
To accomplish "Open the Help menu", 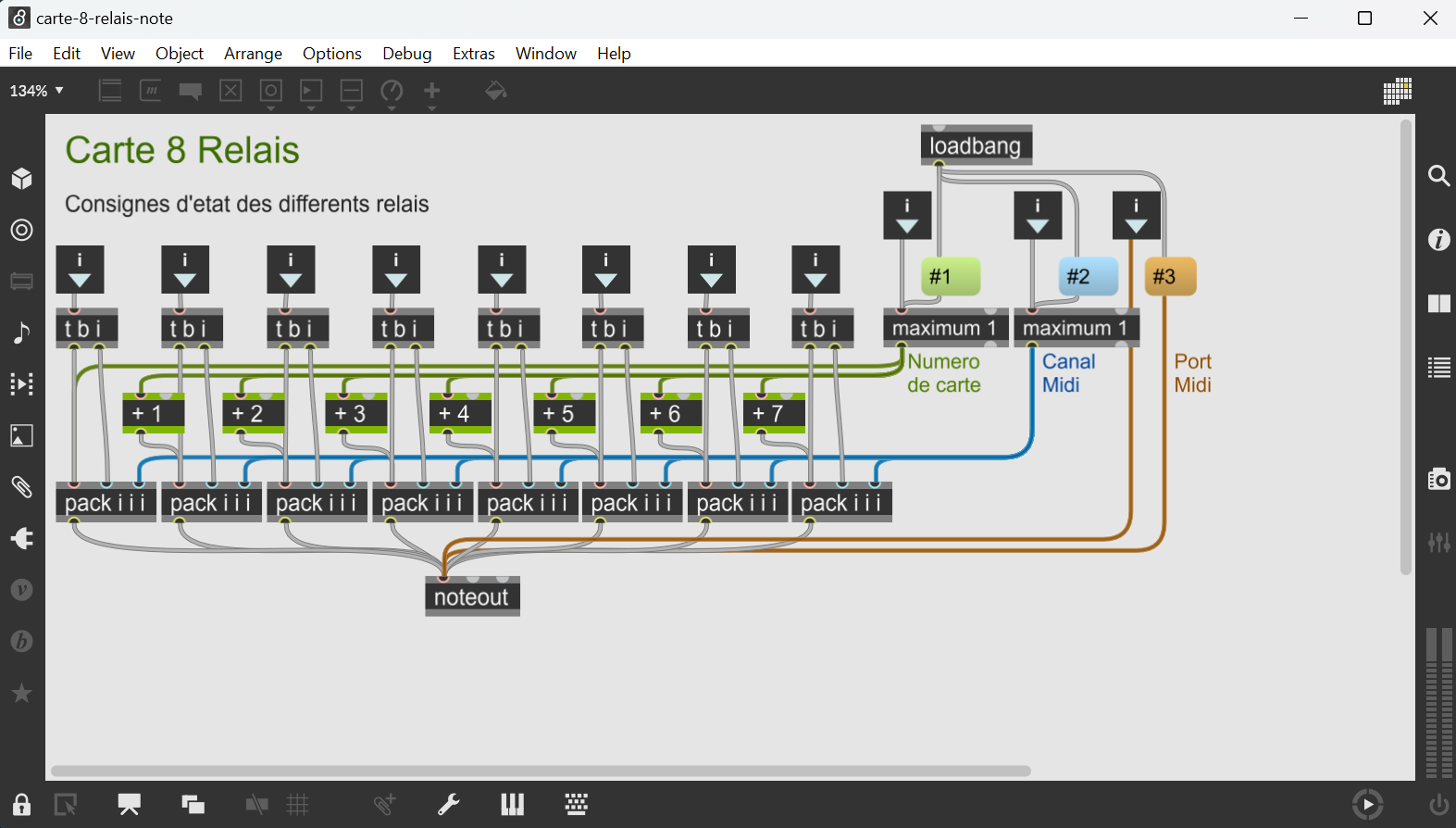I will pos(614,54).
